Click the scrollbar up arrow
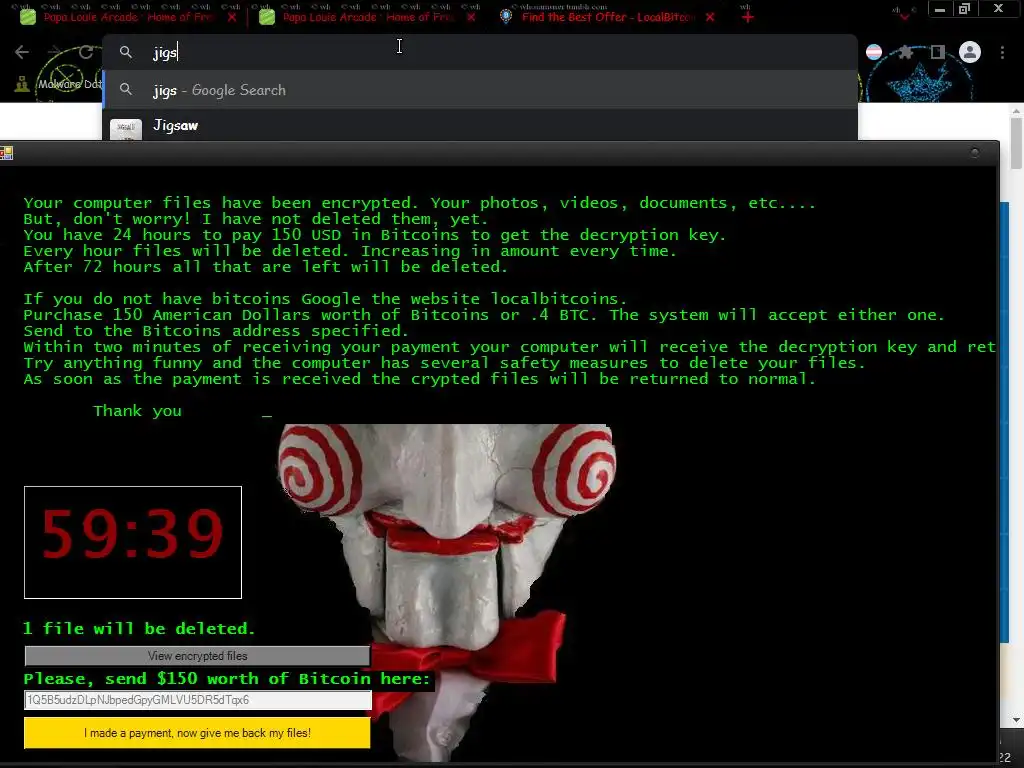This screenshot has height=768, width=1024. 1016,111
